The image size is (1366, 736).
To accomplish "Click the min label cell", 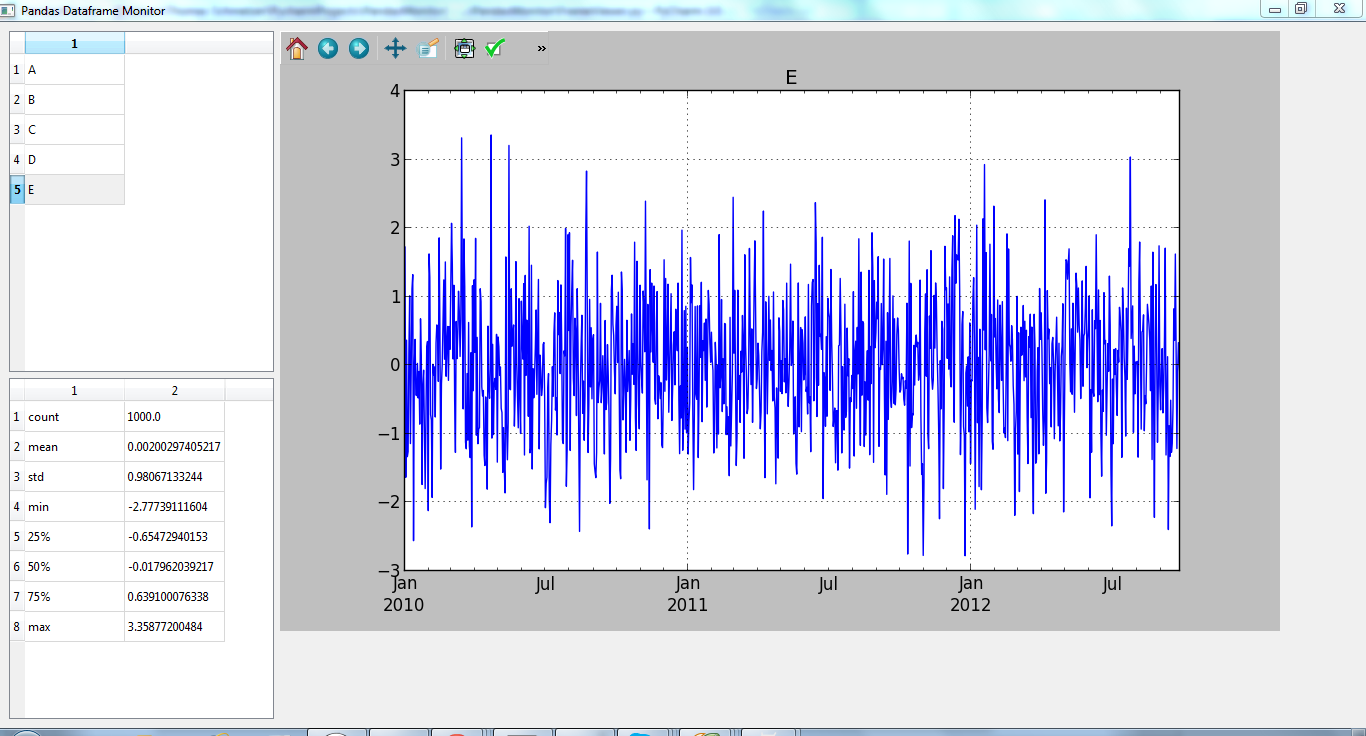I will coord(75,507).
